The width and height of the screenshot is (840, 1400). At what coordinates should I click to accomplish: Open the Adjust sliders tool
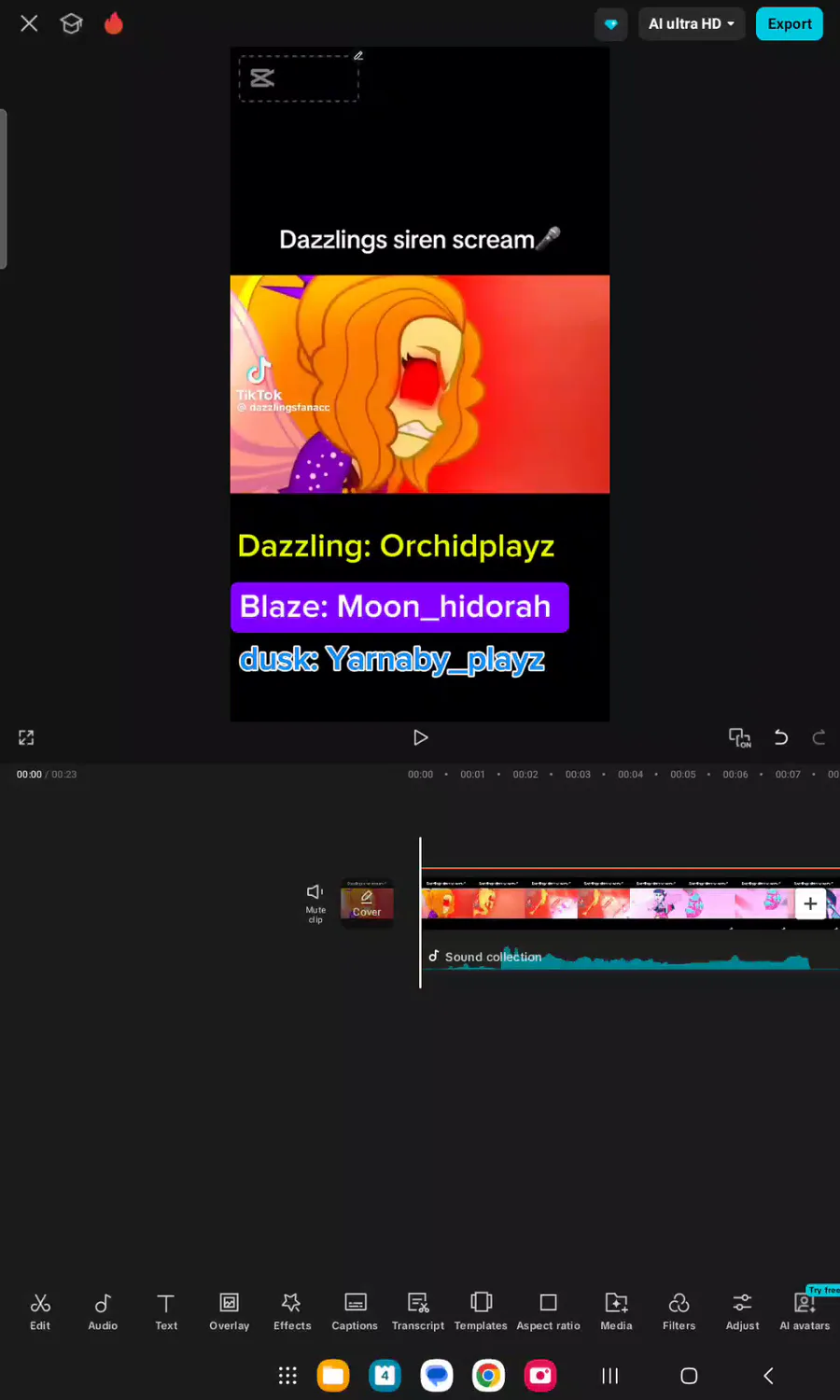743,1310
